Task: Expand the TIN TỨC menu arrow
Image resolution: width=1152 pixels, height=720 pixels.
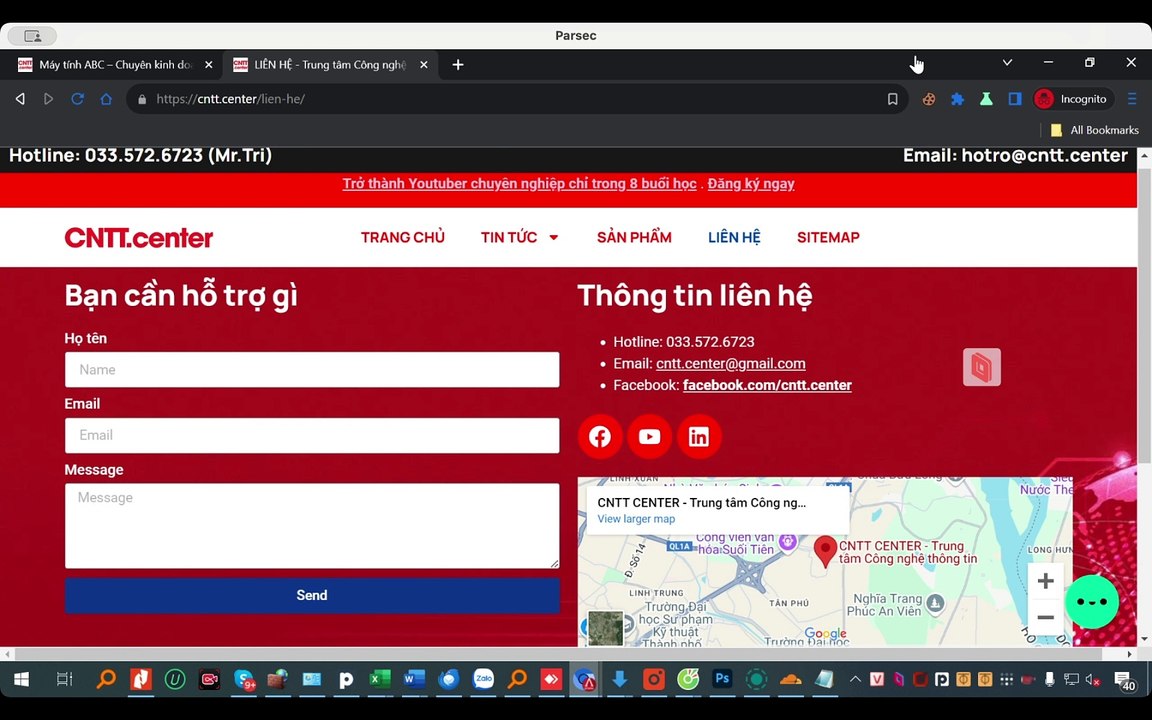Action: [554, 237]
